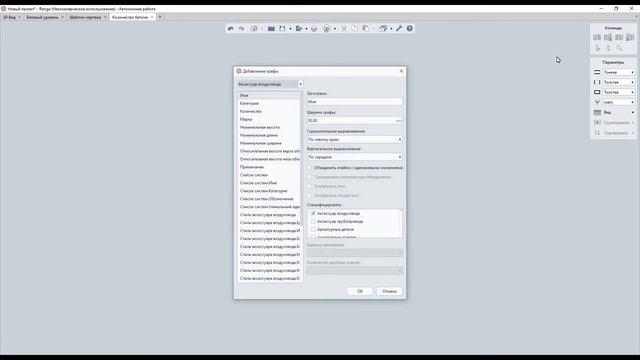The image size is (640, 360).
Task: Click the Undo arrow in the top toolbar
Action: tap(231, 29)
